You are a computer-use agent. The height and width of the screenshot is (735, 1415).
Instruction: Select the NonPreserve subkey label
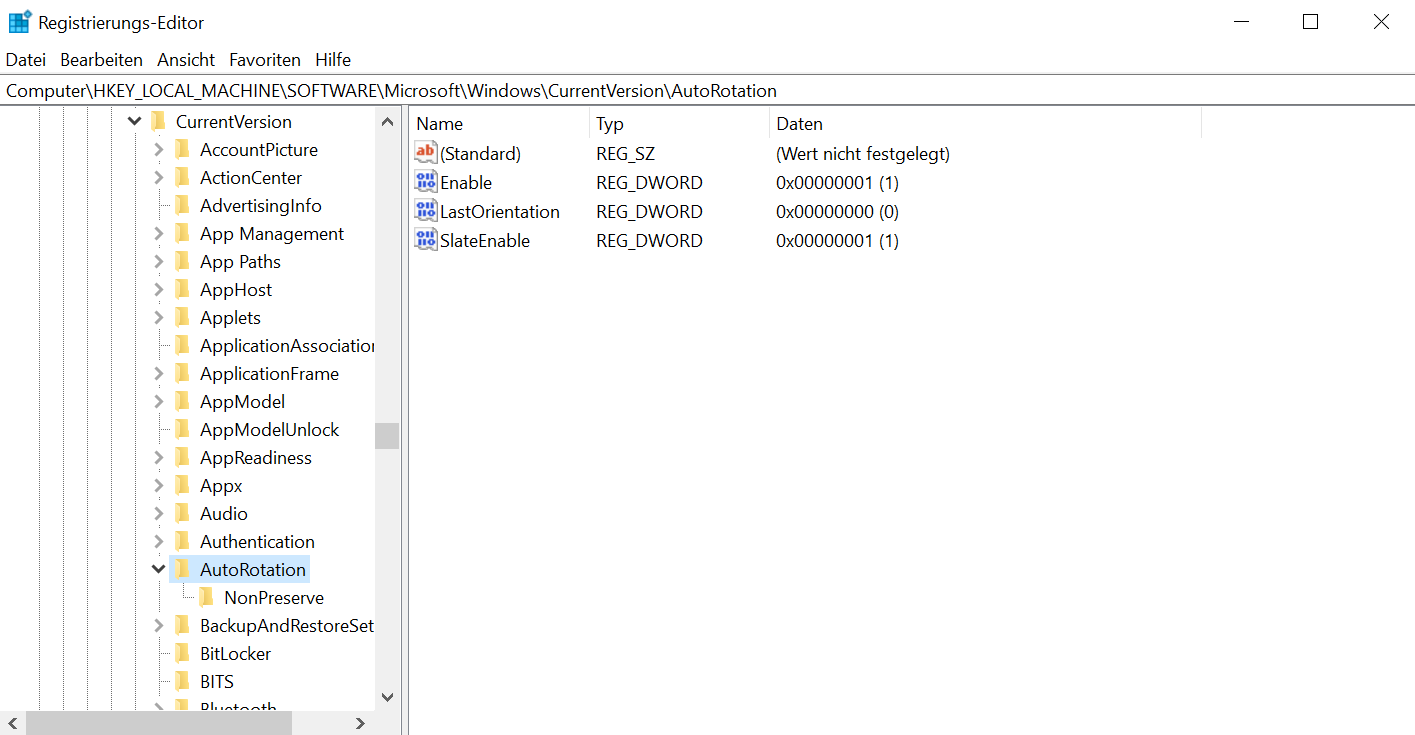(274, 597)
